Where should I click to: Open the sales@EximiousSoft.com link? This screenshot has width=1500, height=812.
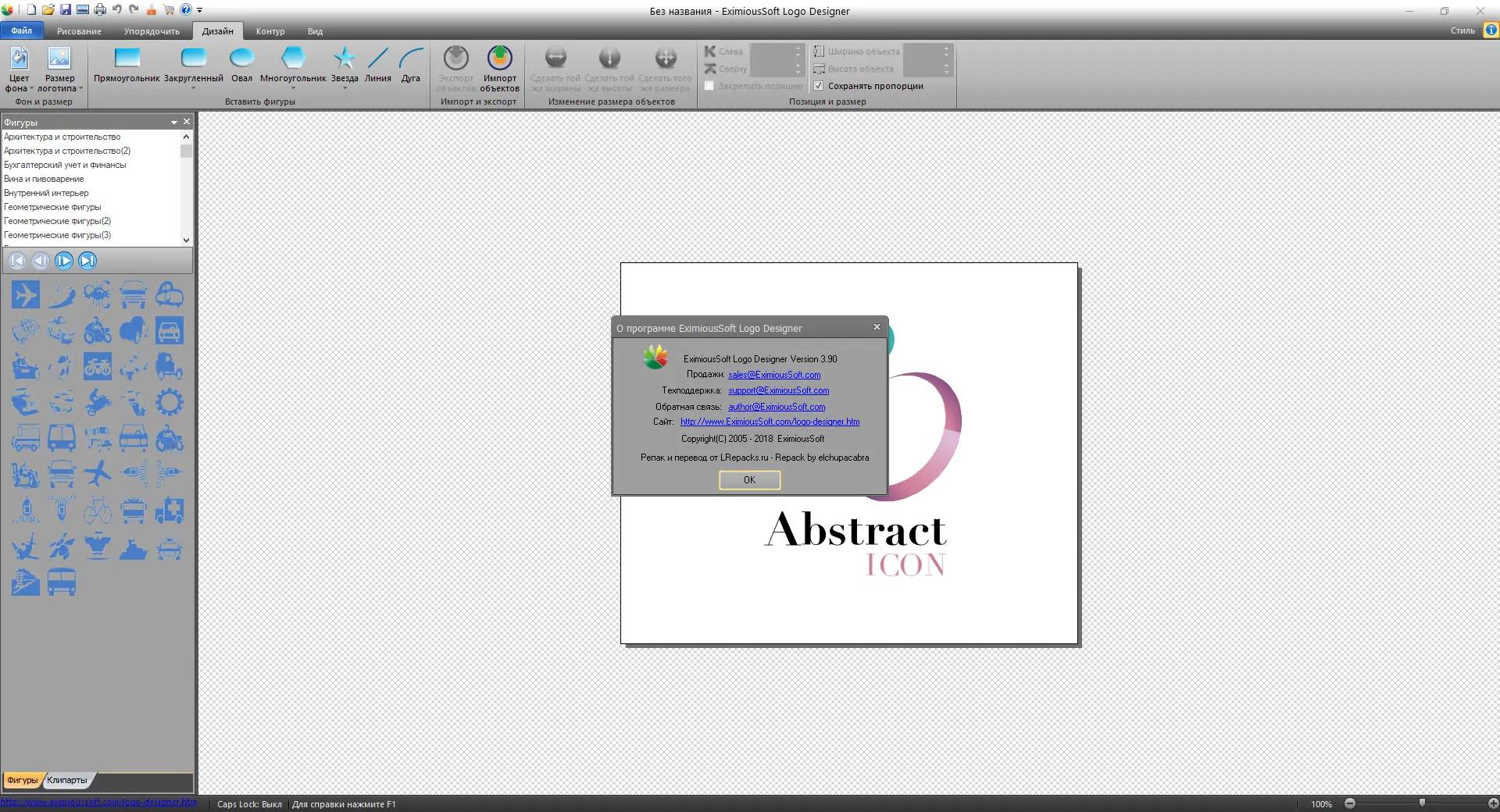(774, 375)
